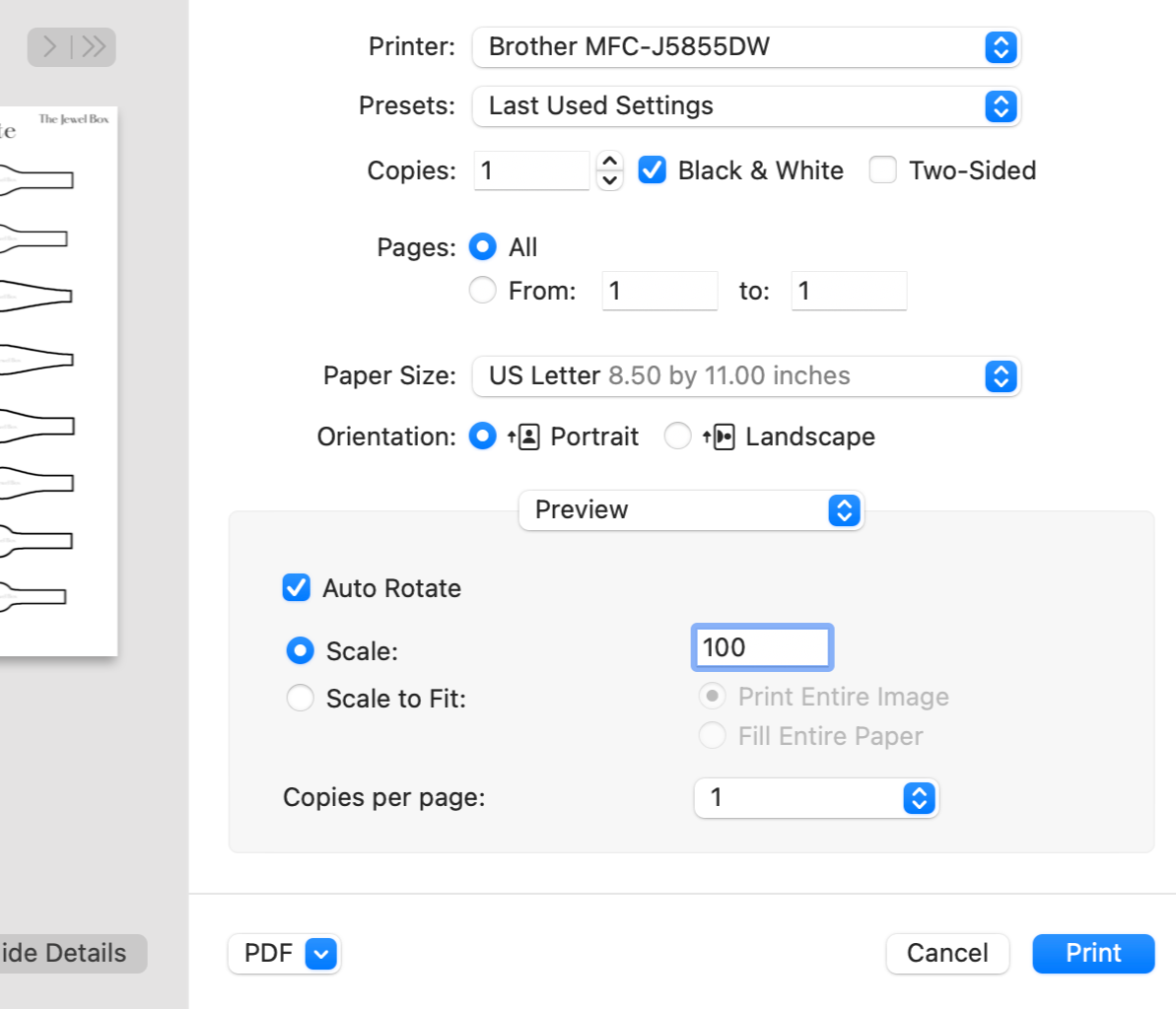Select the Pages From range radio button
Screen dimensions: 1176x1009
(x=482, y=291)
